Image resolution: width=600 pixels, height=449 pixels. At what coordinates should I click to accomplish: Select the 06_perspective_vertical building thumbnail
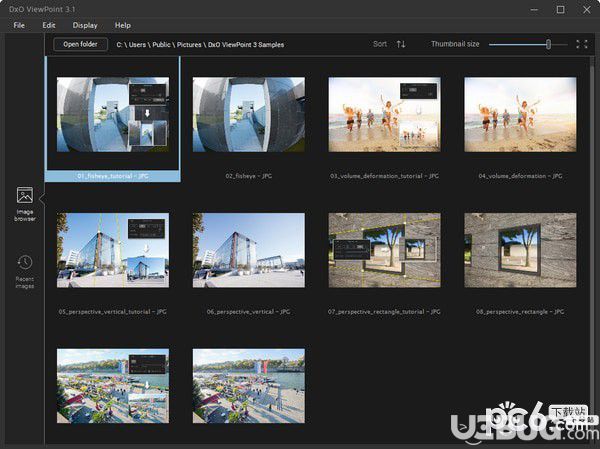point(249,250)
